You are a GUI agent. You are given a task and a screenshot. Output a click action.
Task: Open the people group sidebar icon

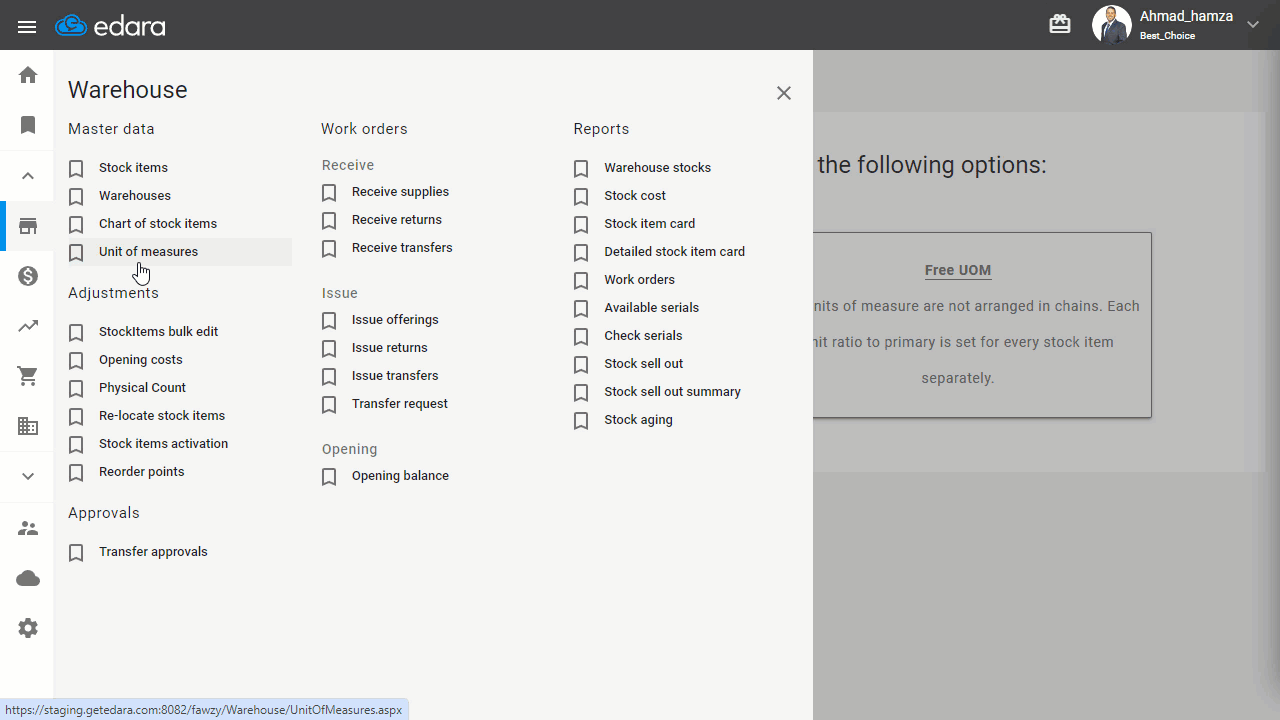click(28, 528)
